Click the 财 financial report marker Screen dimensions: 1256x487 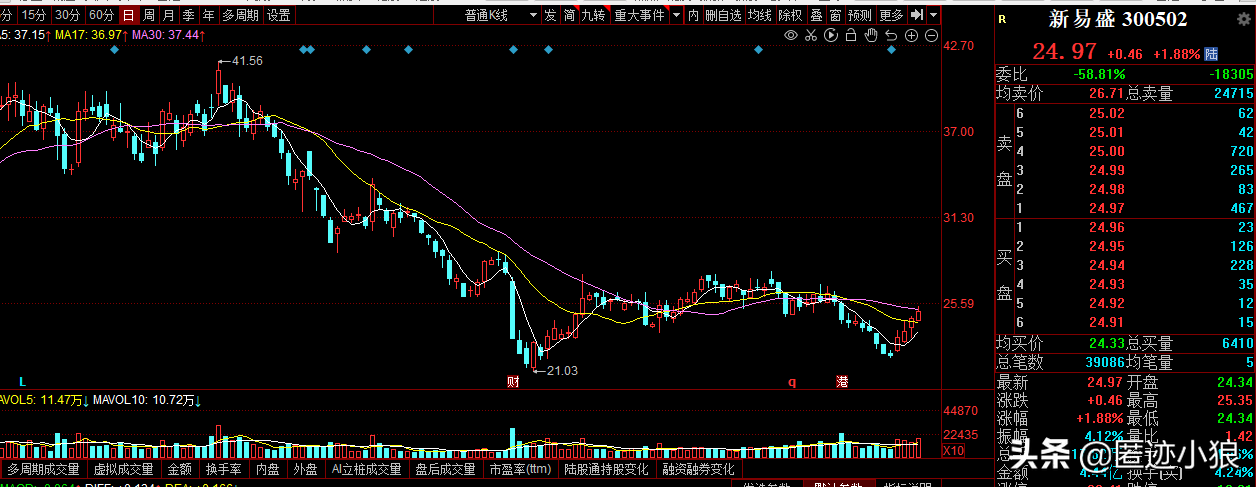click(513, 382)
